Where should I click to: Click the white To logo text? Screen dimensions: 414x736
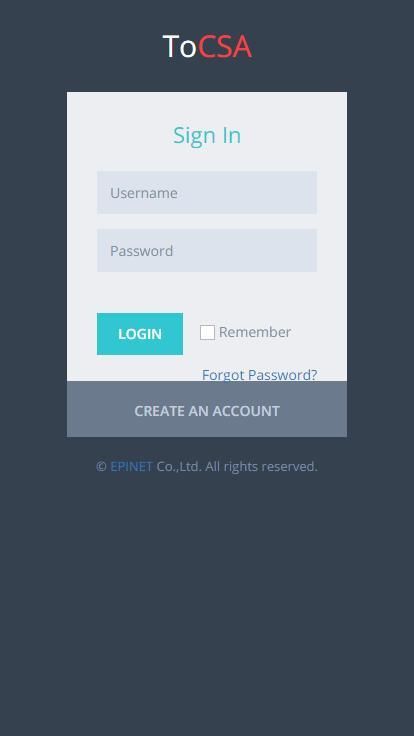(180, 46)
